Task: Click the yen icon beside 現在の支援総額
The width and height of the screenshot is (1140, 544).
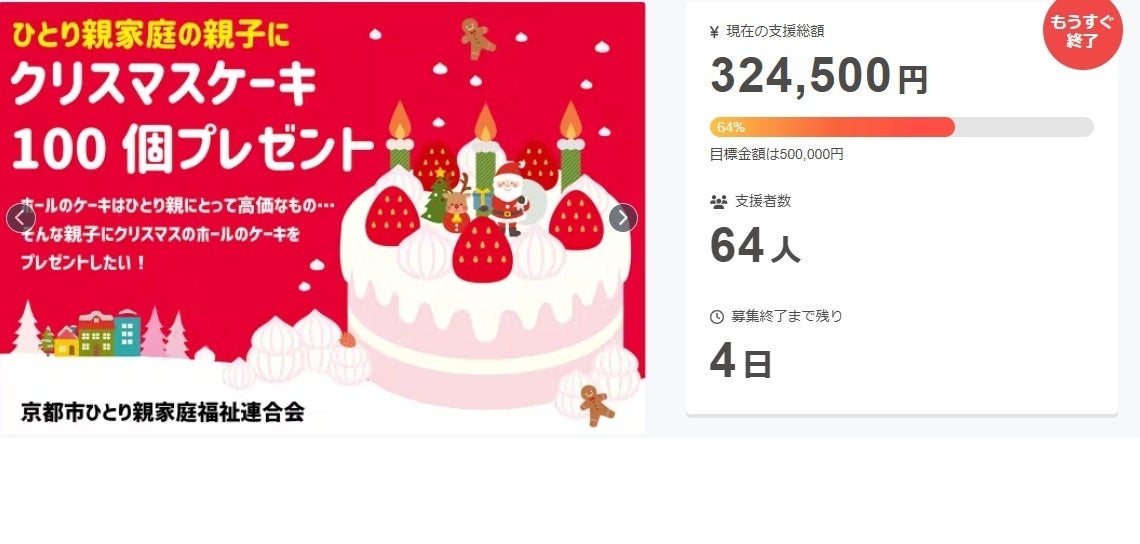Action: [x=714, y=31]
